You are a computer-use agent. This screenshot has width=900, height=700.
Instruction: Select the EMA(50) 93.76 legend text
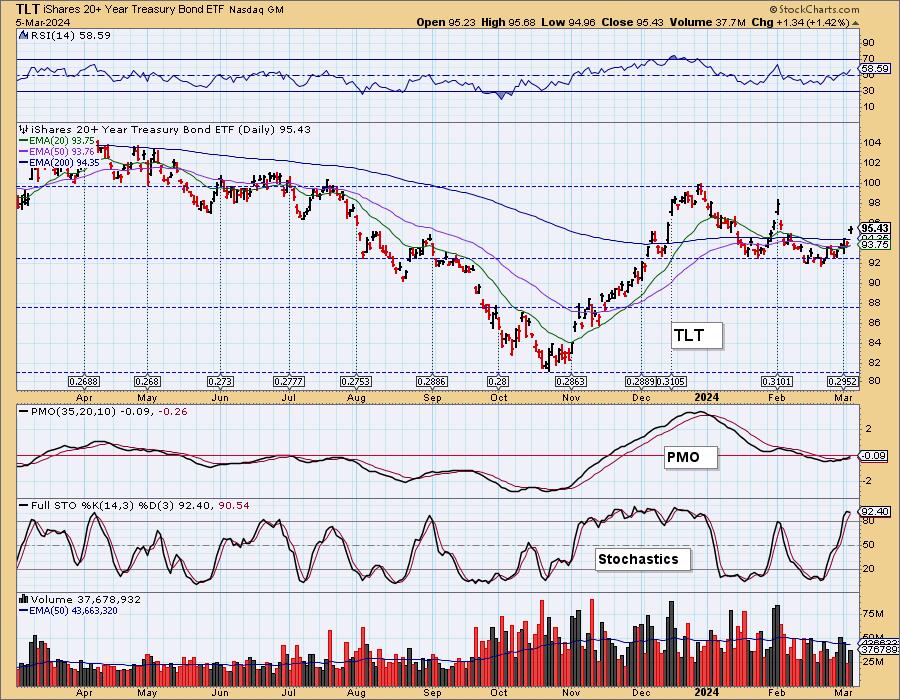pos(61,151)
